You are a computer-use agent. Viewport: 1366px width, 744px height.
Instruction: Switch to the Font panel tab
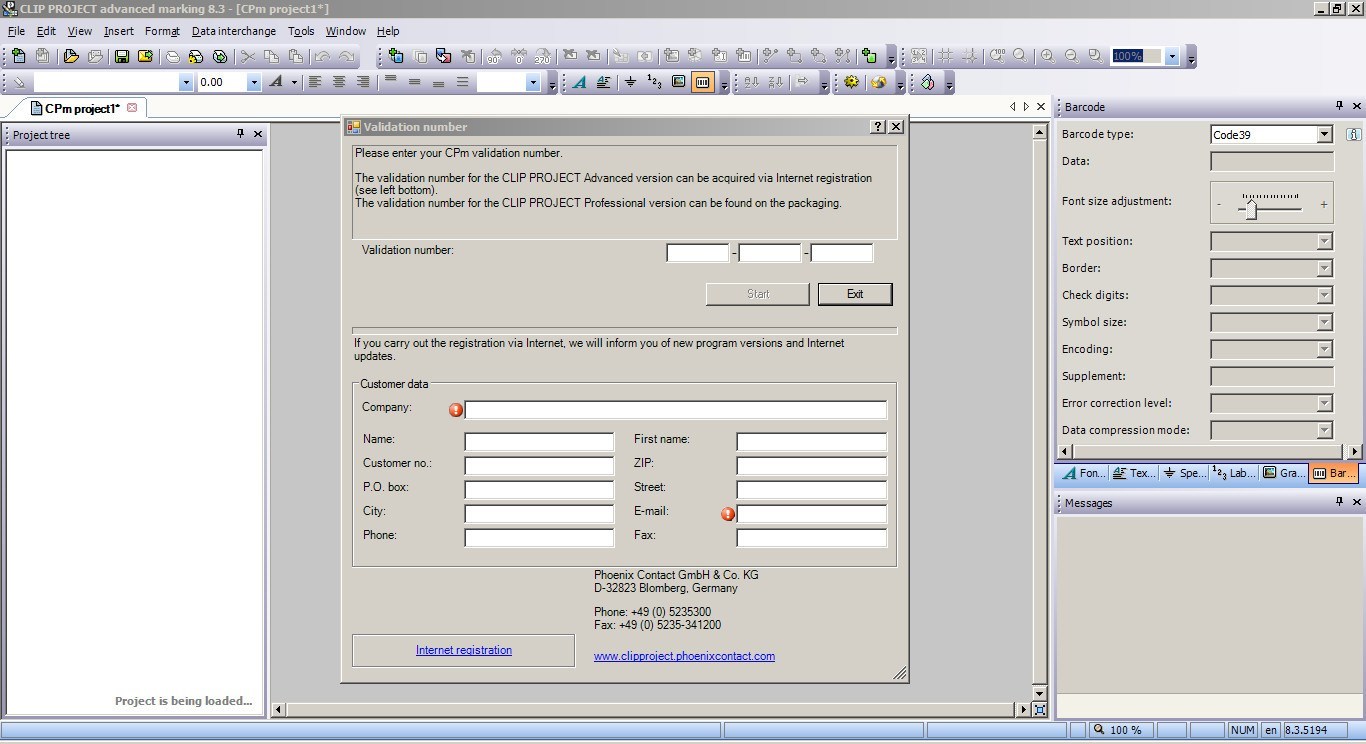(1082, 473)
